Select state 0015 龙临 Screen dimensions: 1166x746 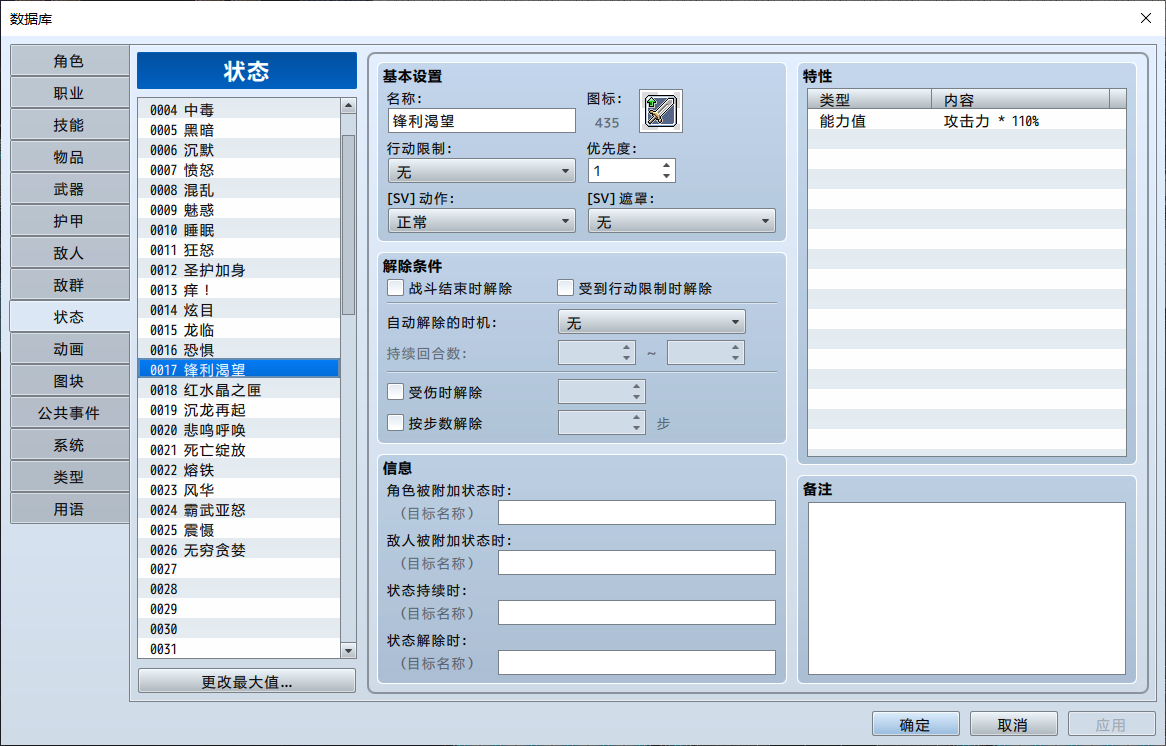pos(239,329)
